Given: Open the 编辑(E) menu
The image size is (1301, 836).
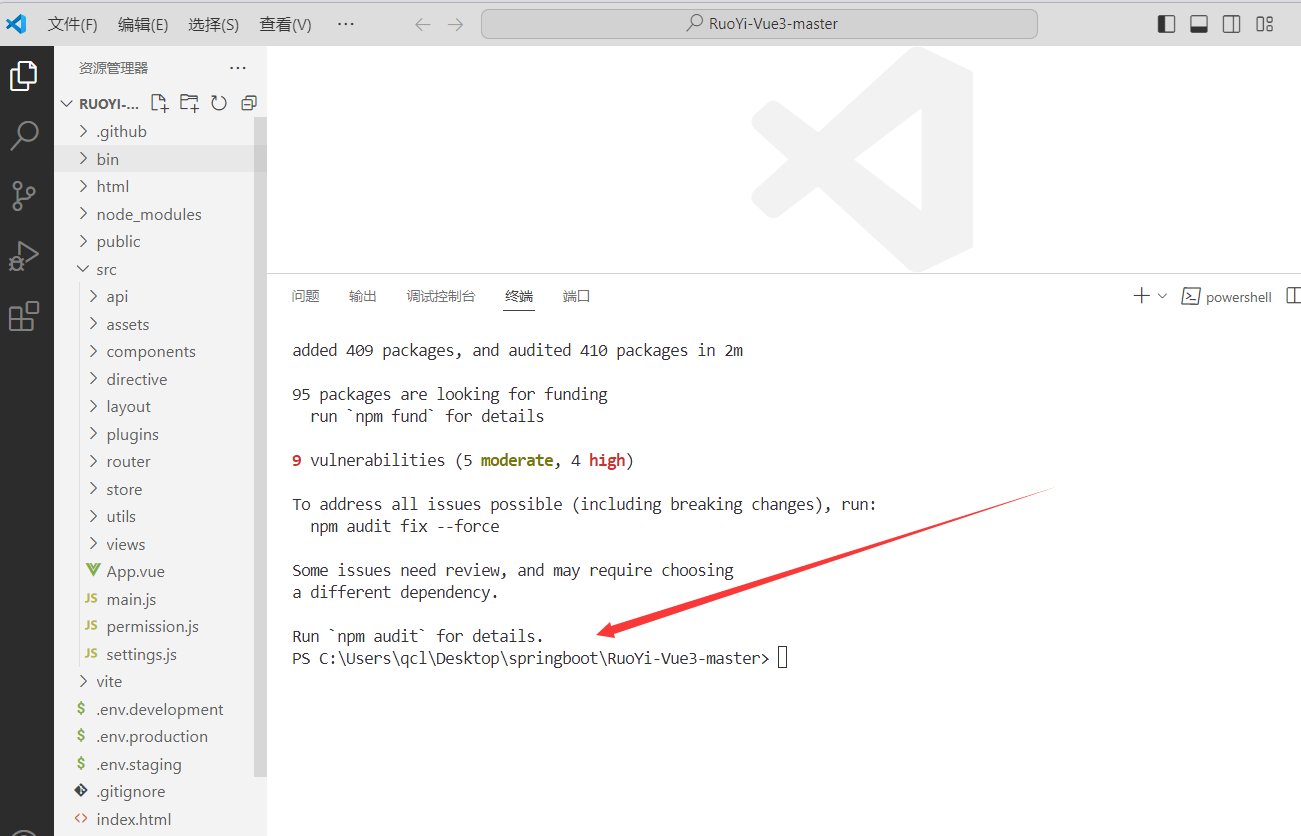Looking at the screenshot, I should pos(143,24).
